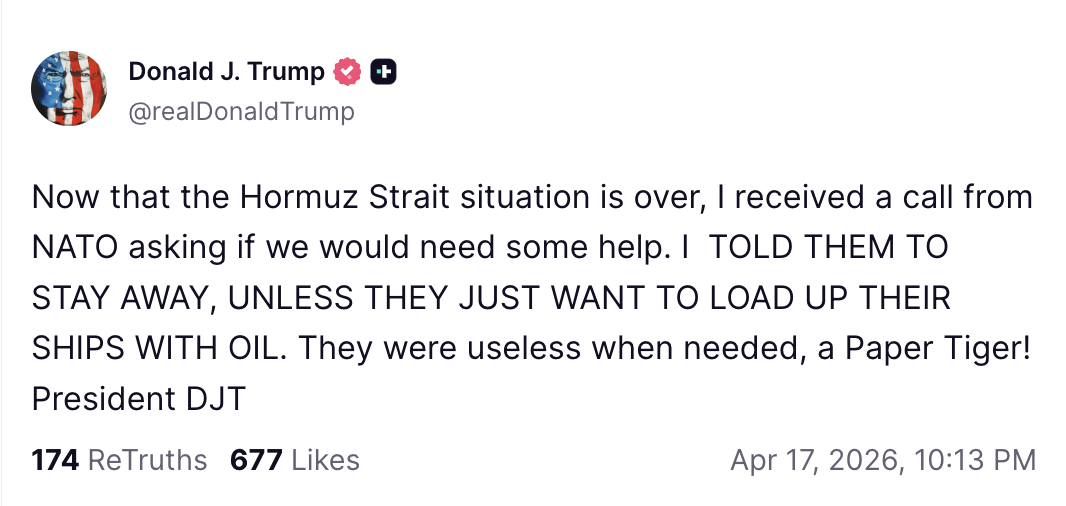Click the President DJT signature line
Viewport: 1066px width, 506px height.
tap(138, 398)
